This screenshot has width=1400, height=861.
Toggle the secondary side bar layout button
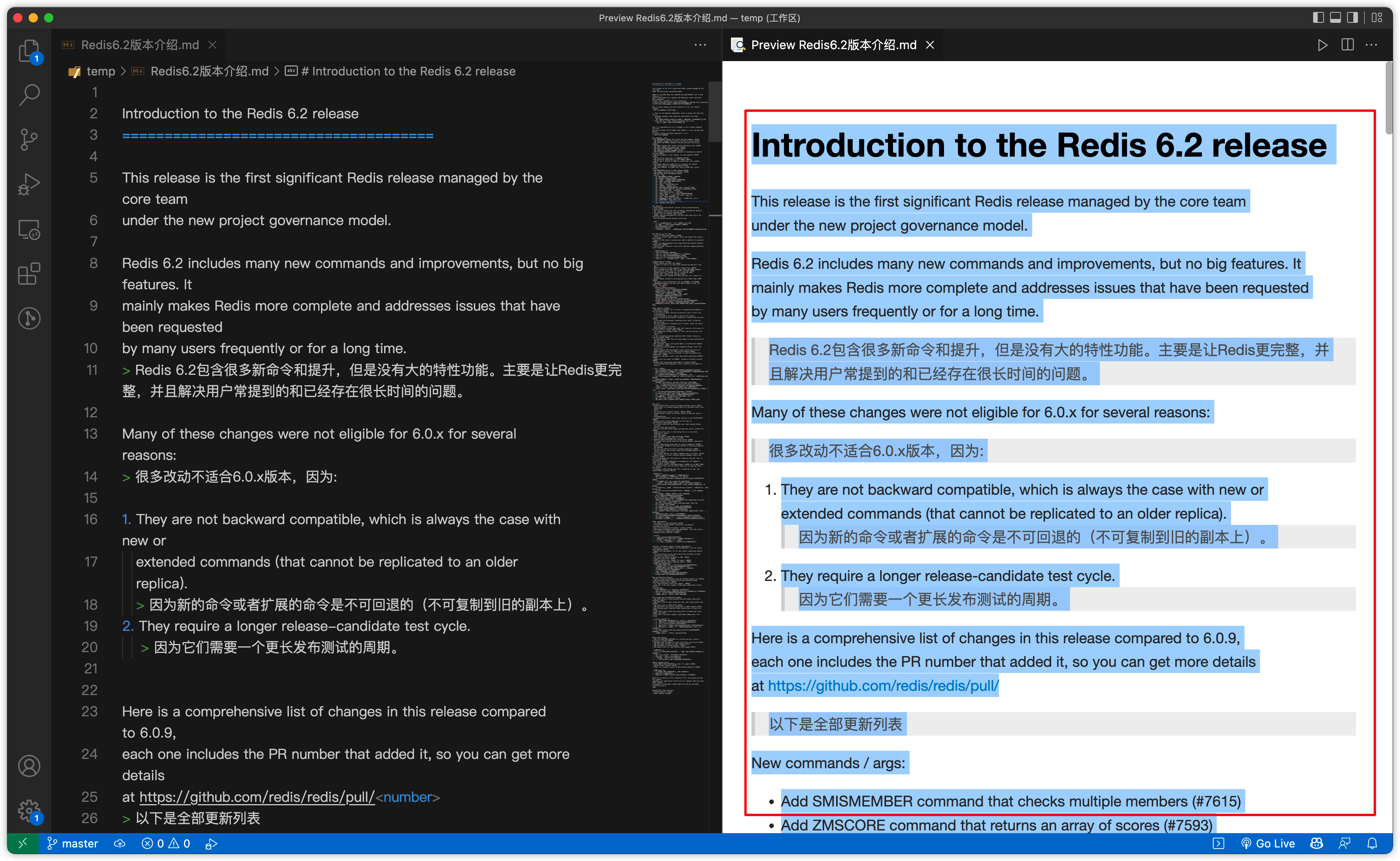(x=1353, y=18)
